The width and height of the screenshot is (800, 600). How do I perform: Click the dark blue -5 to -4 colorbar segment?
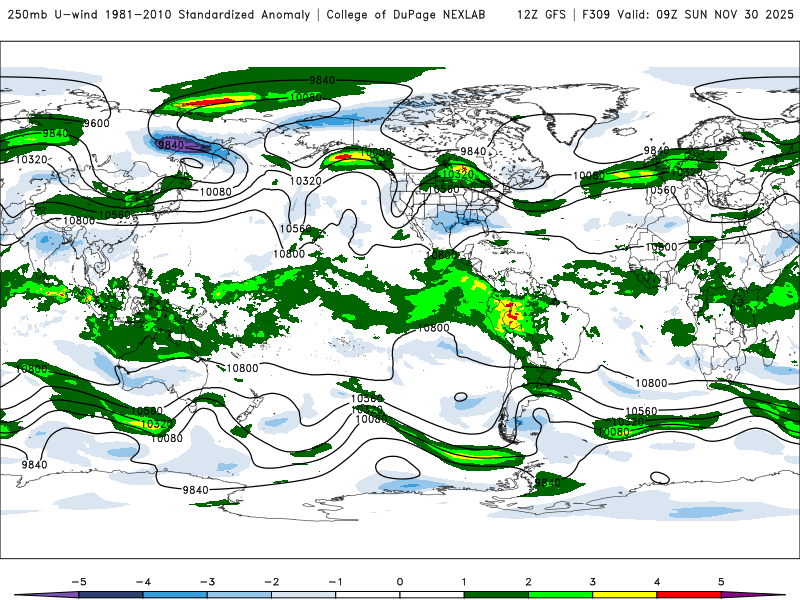(111, 595)
